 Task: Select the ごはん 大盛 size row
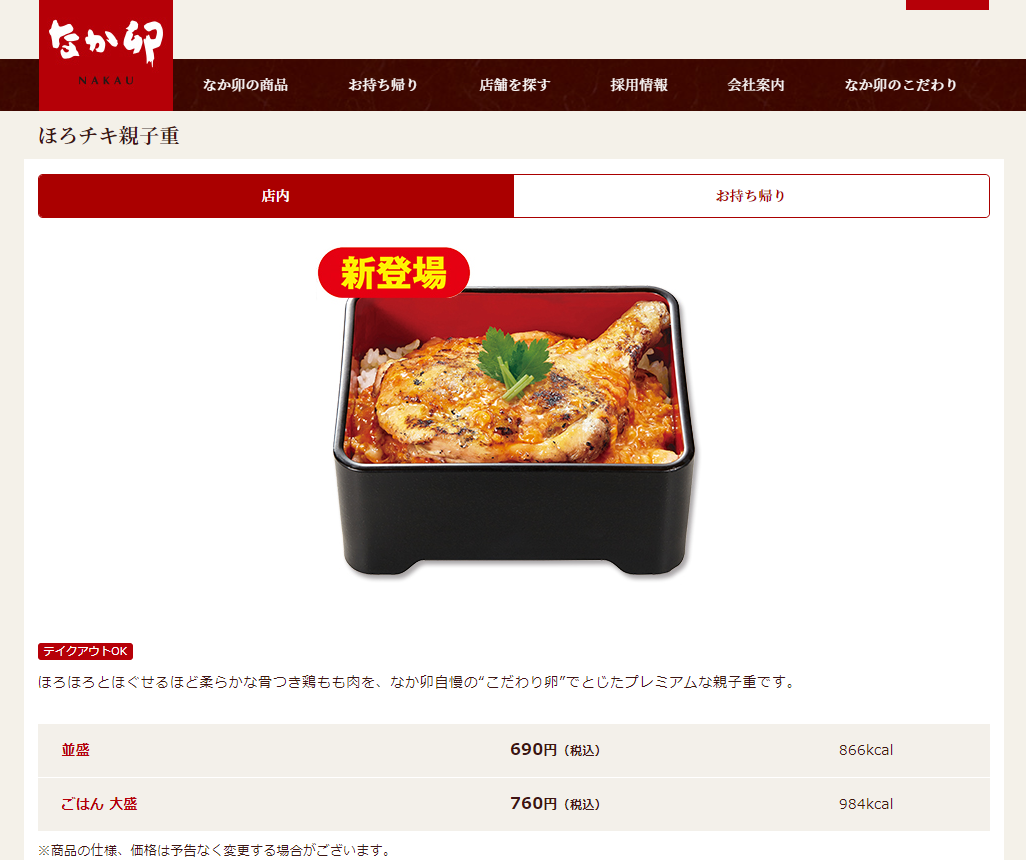point(514,804)
